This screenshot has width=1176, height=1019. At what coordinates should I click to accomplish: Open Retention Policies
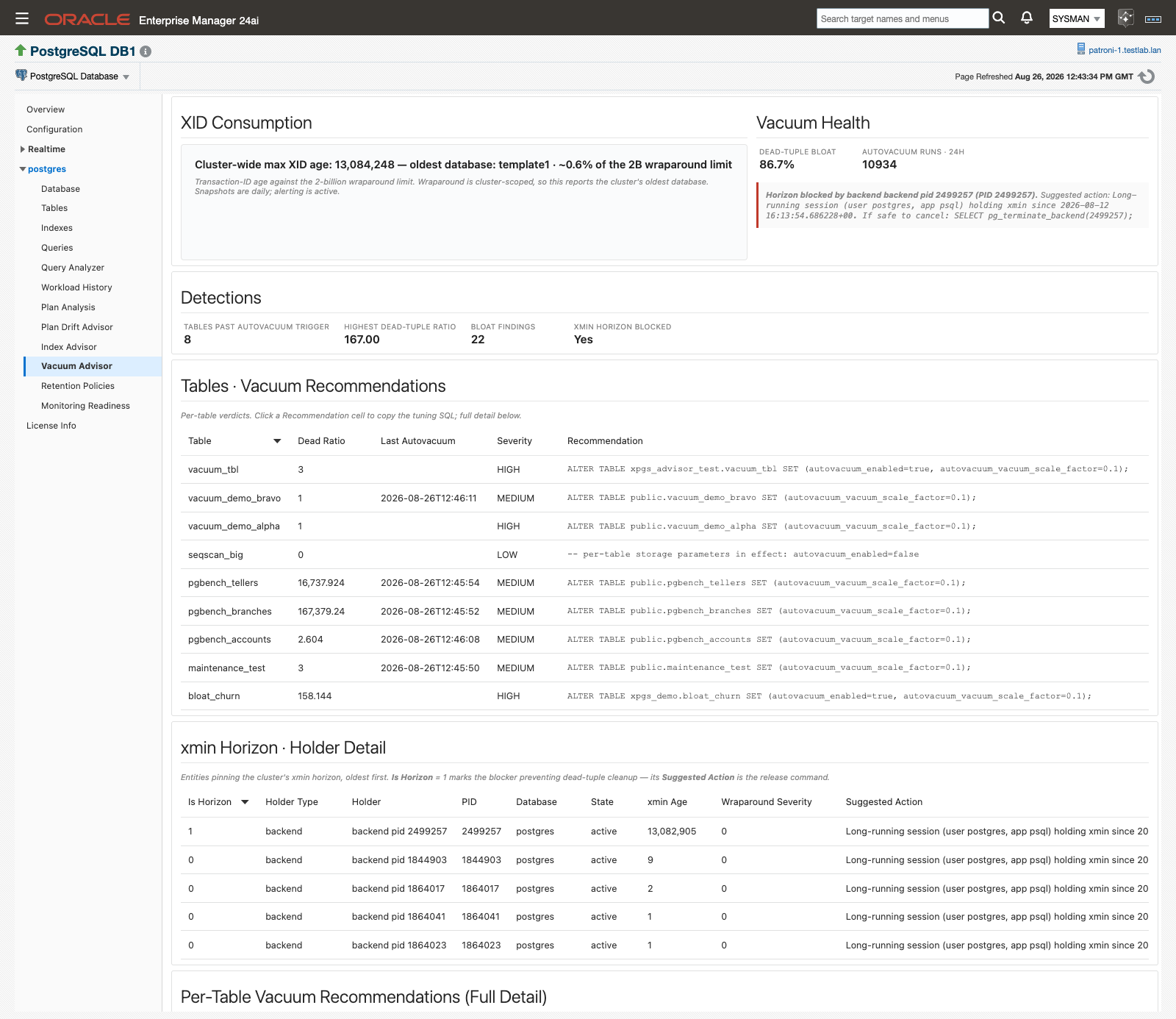[x=78, y=386]
